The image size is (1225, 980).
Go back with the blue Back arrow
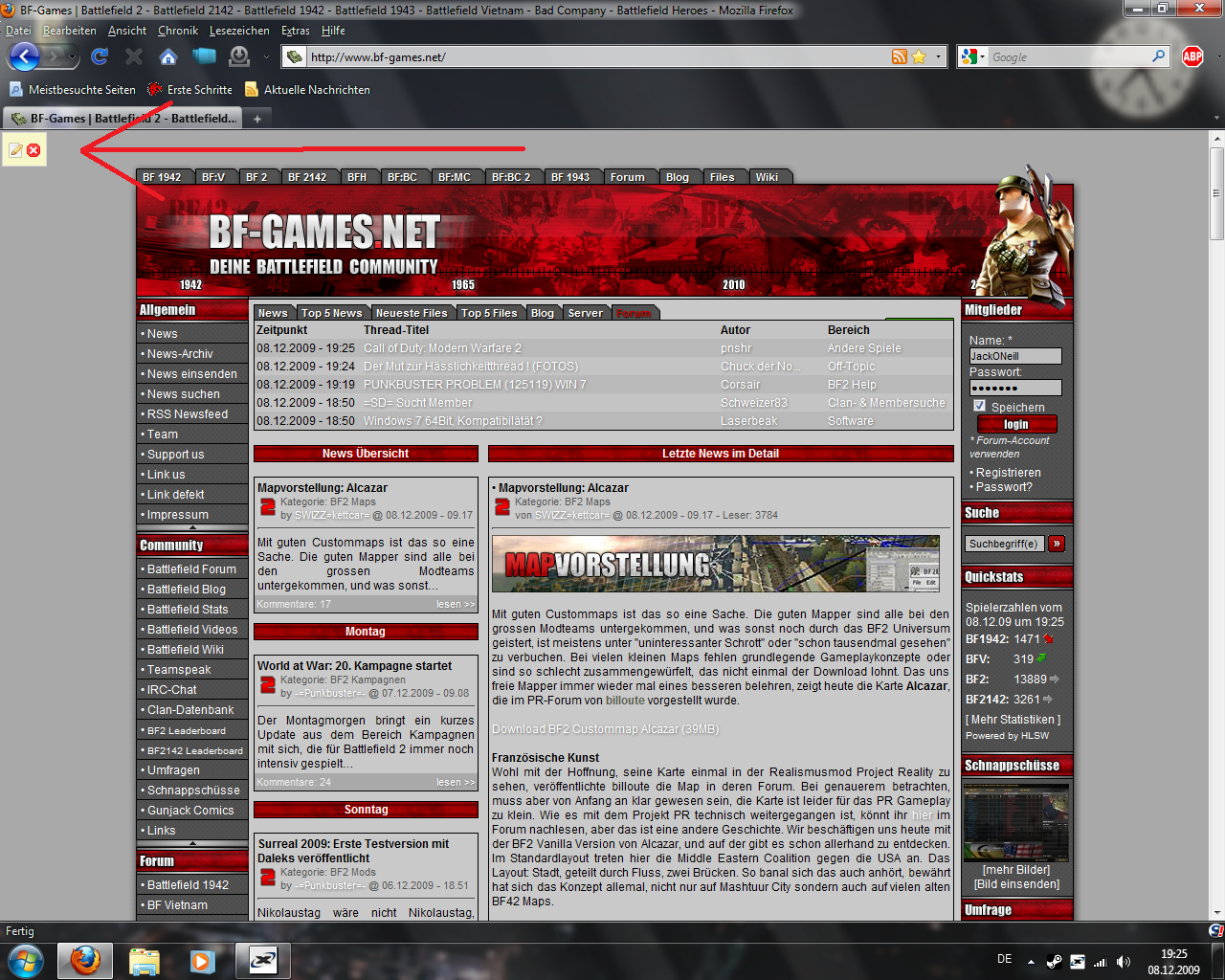click(24, 56)
